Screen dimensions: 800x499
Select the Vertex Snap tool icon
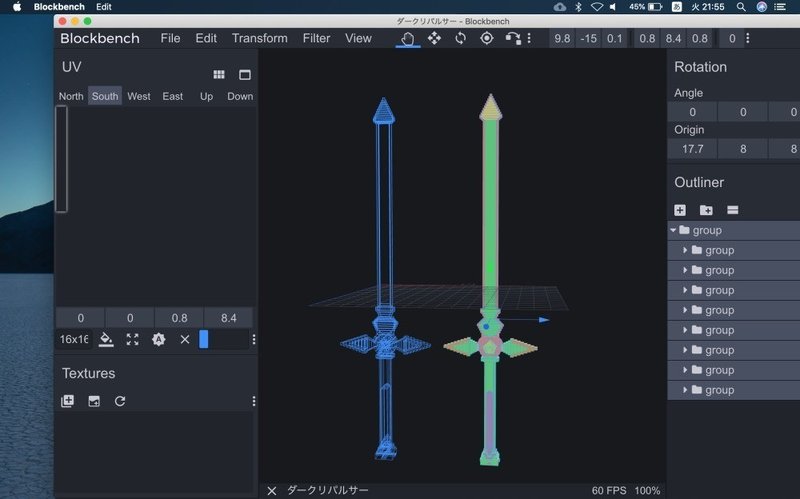click(513, 38)
